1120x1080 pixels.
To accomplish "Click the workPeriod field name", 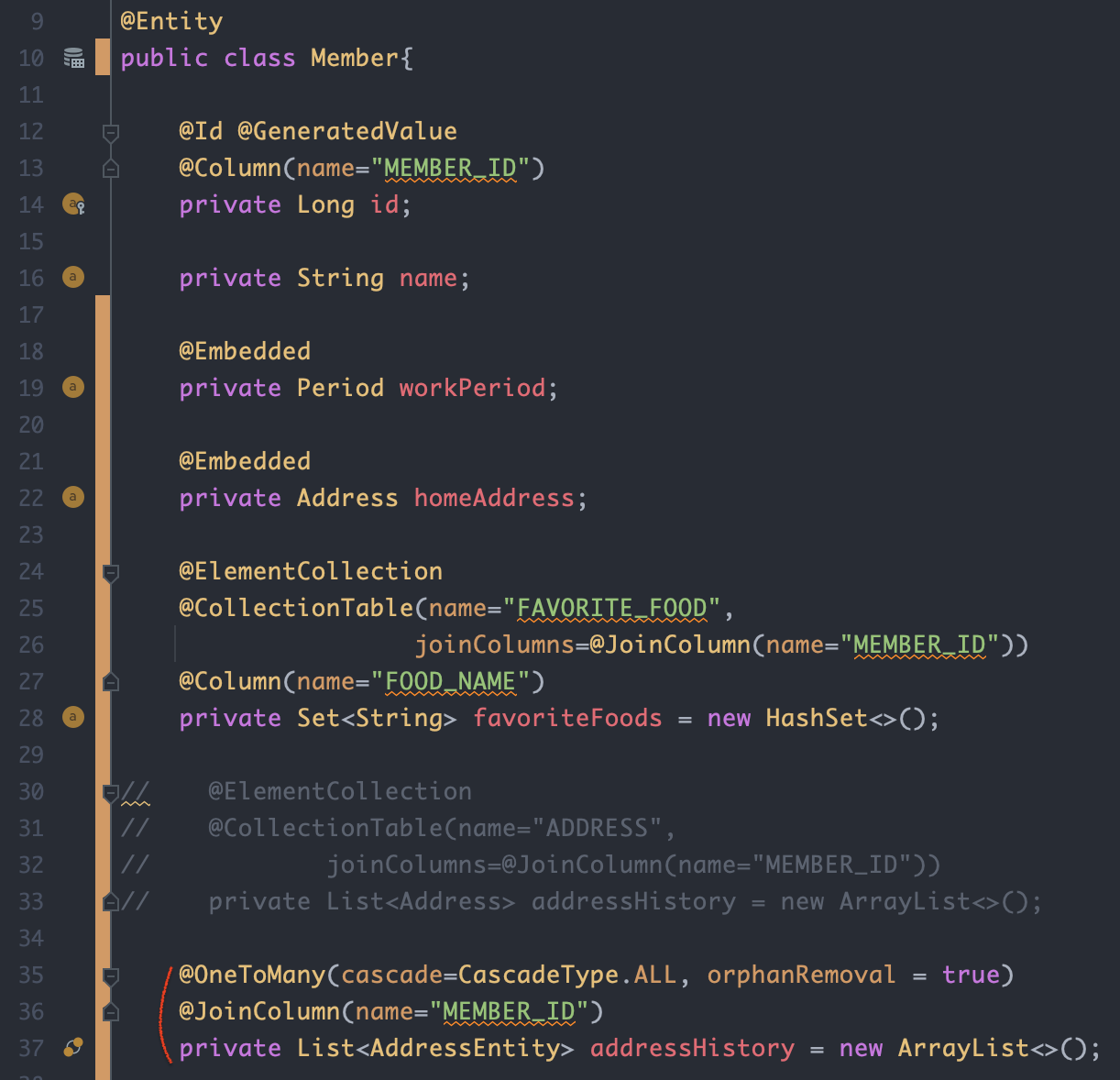I will (472, 388).
